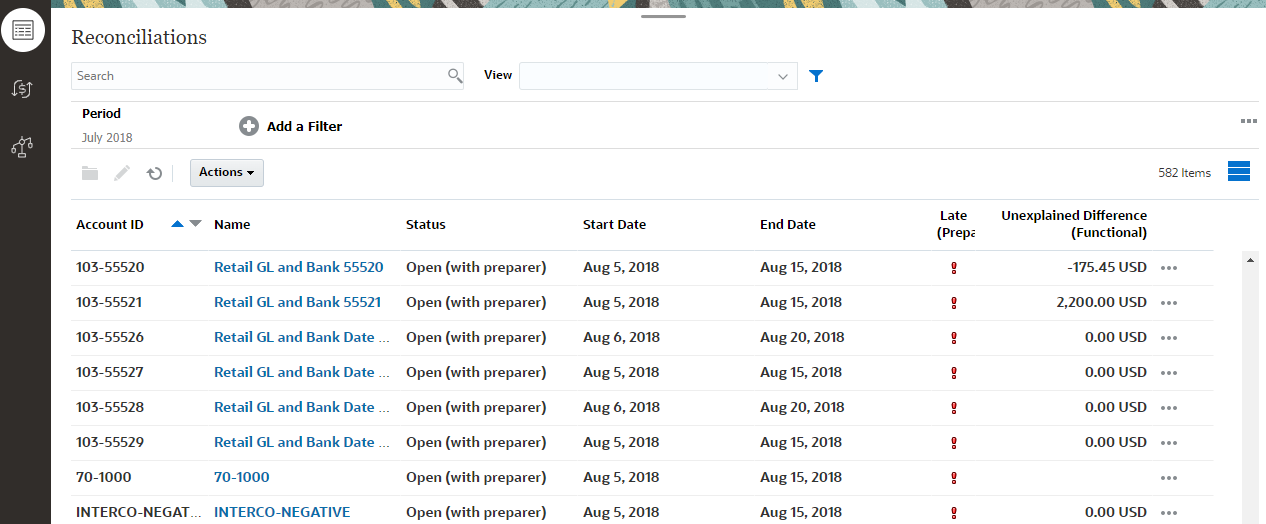1266x524 pixels.
Task: Click scrollbar up arrow
Action: click(1249, 260)
